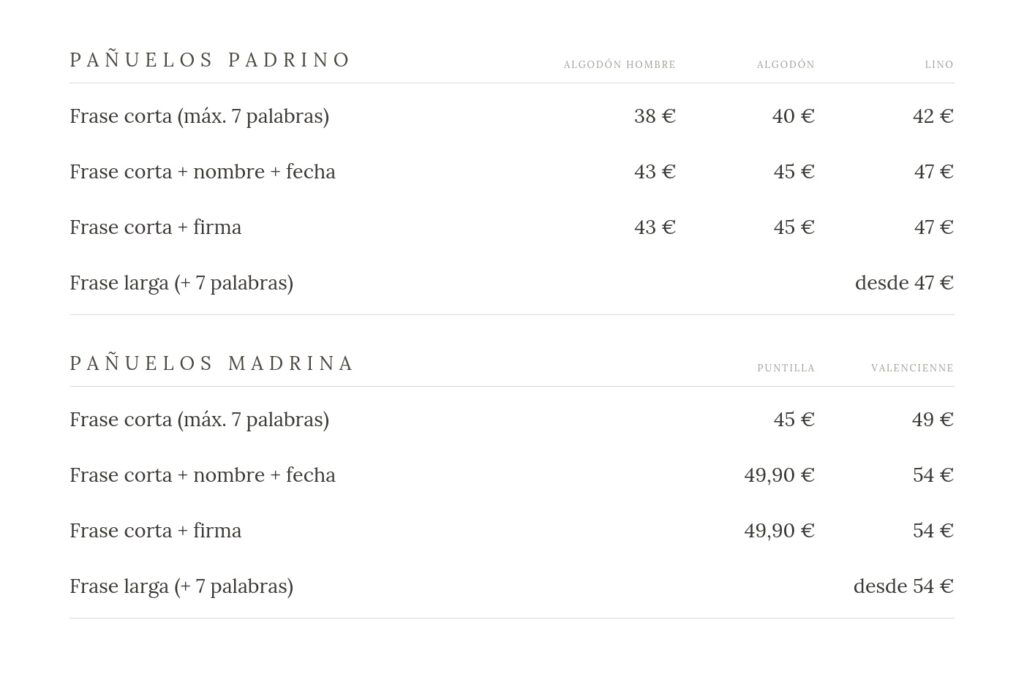Image resolution: width=1024 pixels, height=677 pixels.
Task: Click Madrina 'Frase corta (máx. 7 palabras)' label
Action: coord(199,420)
